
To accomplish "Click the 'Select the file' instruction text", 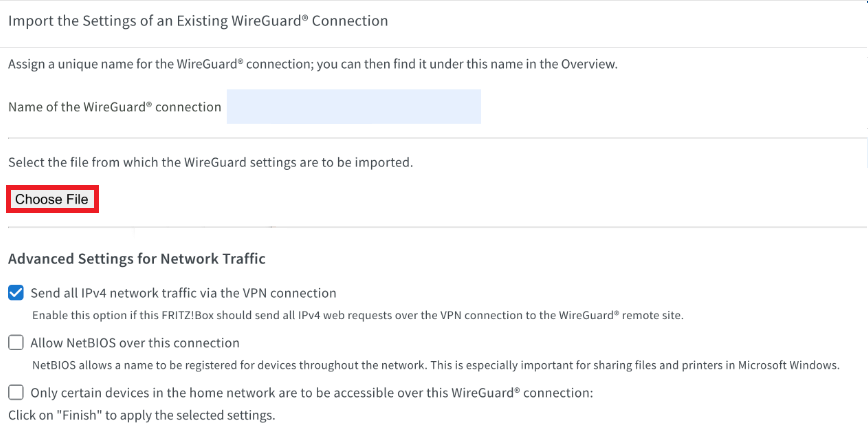I will 210,161.
